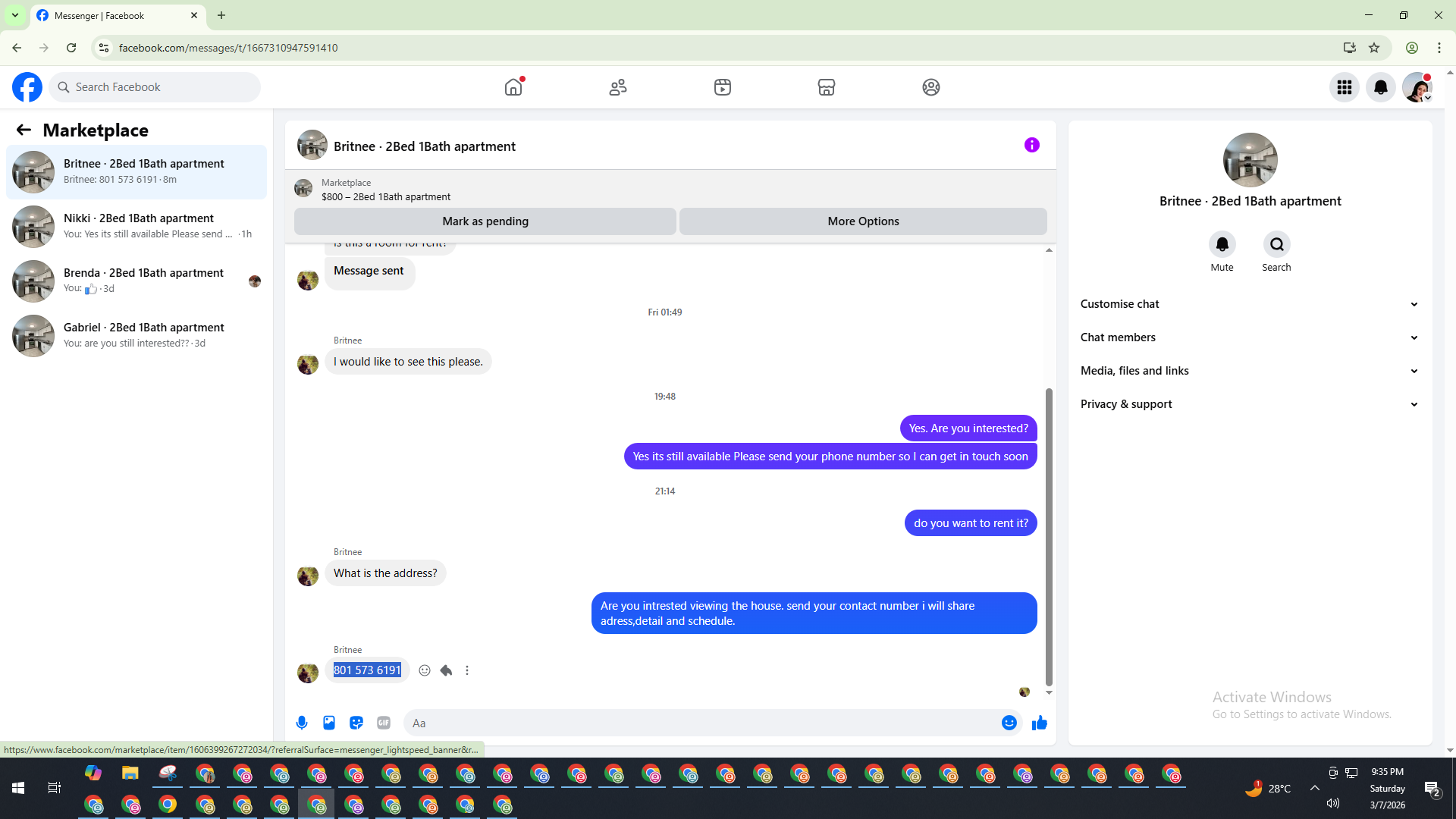Open the listing thumbnail in the right panel
Image resolution: width=1456 pixels, height=819 pixels.
coord(1250,160)
